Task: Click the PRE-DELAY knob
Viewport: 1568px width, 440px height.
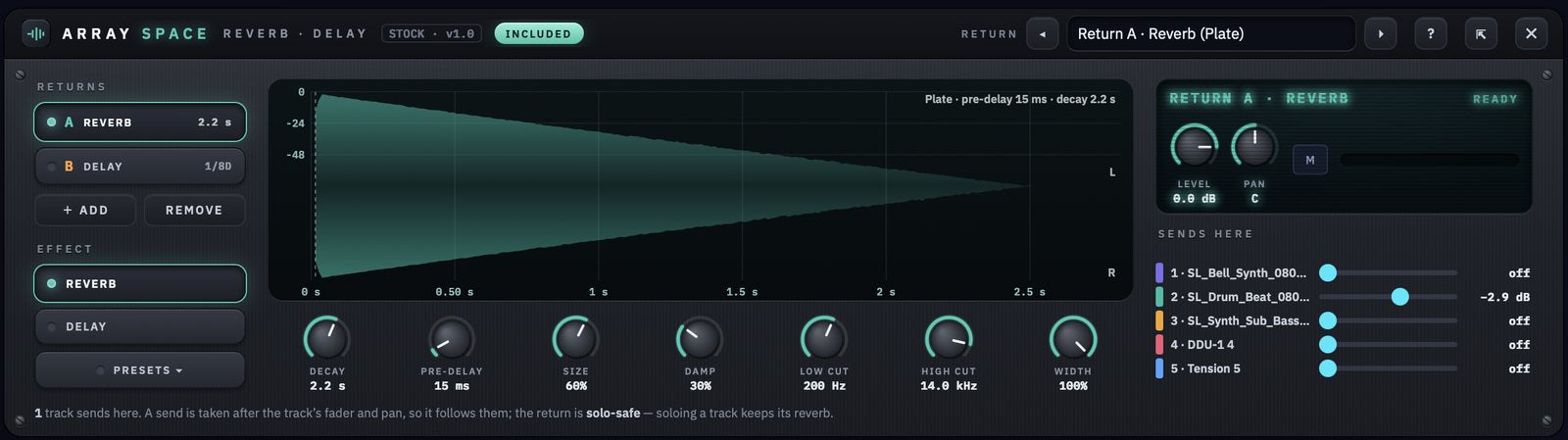Action: coord(452,339)
